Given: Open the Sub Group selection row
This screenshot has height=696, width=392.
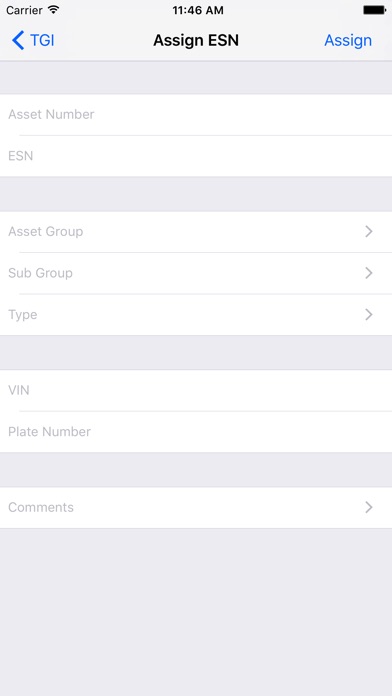Looking at the screenshot, I should coord(196,273).
